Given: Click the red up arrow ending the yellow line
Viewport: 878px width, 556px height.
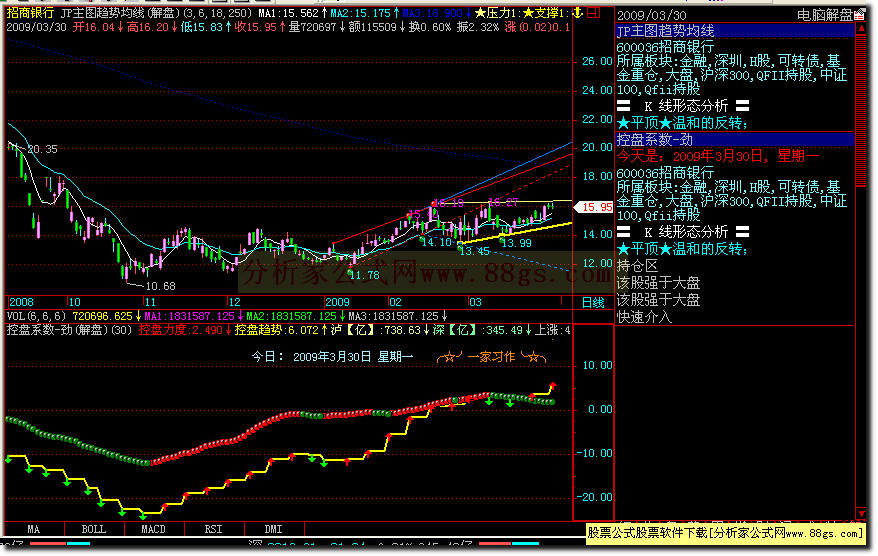Looking at the screenshot, I should pos(553,385).
